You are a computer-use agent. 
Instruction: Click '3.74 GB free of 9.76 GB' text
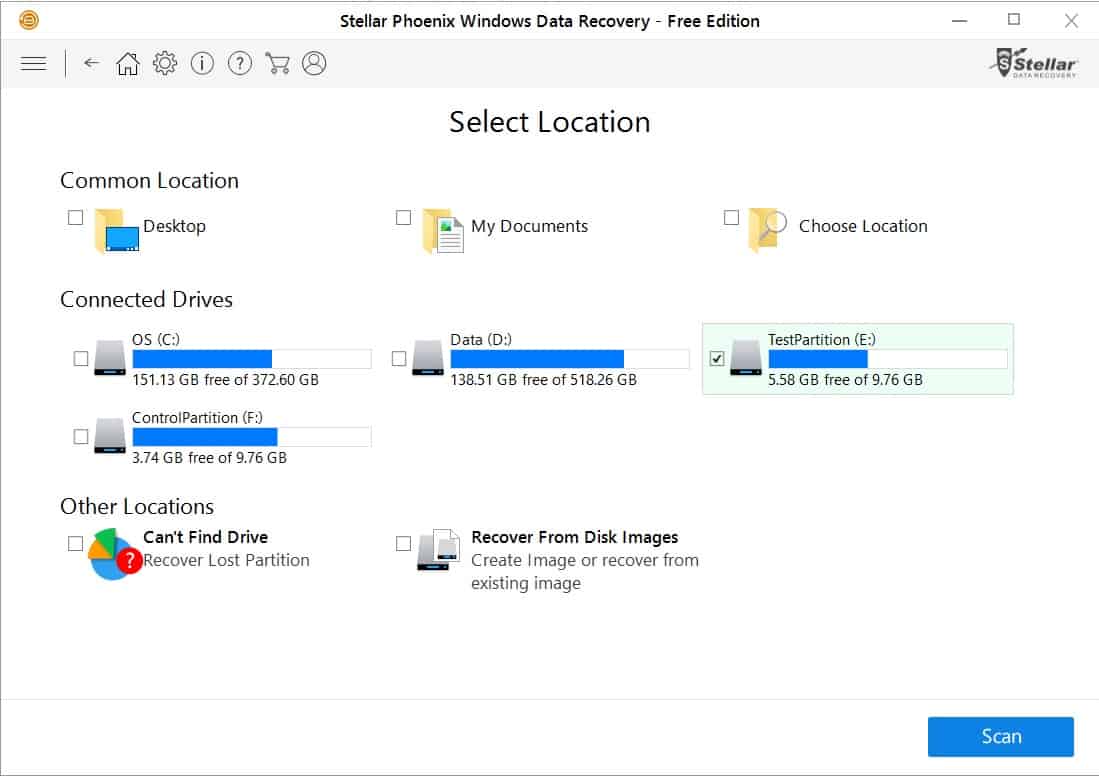[209, 457]
